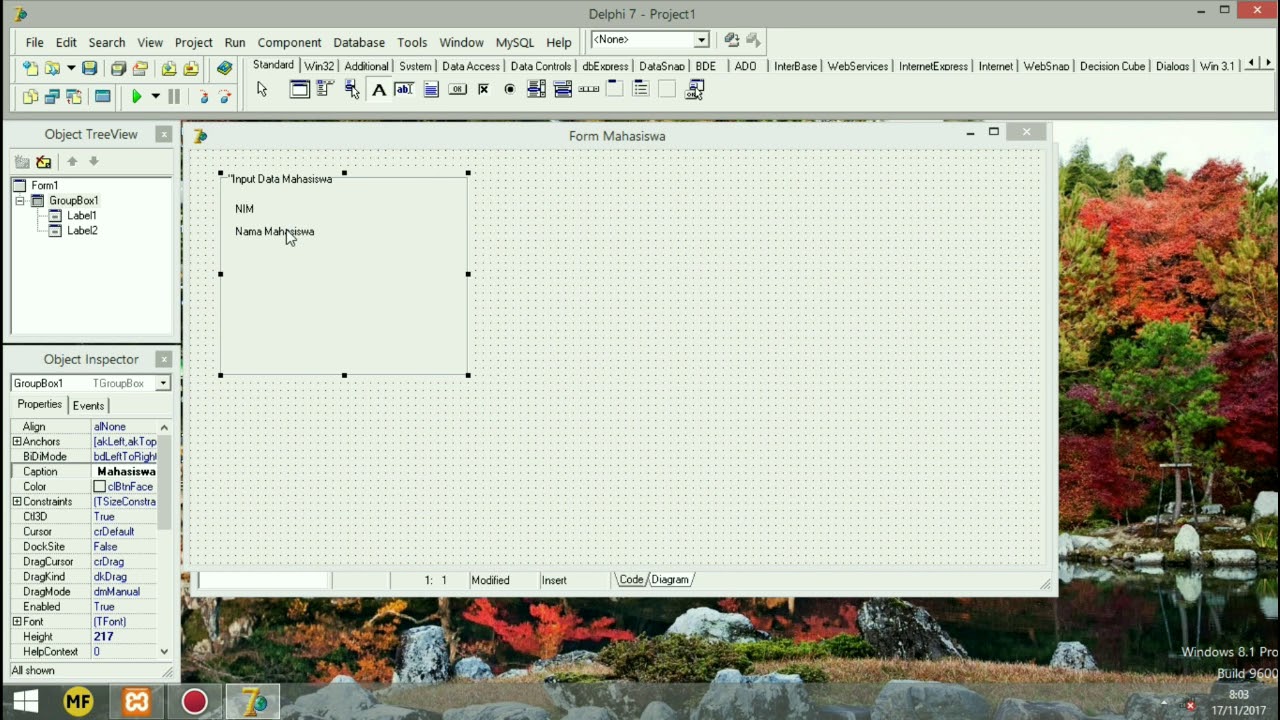Image resolution: width=1280 pixels, height=720 pixels.
Task: Open the GroupBox1 object selector dropdown
Action: click(163, 383)
